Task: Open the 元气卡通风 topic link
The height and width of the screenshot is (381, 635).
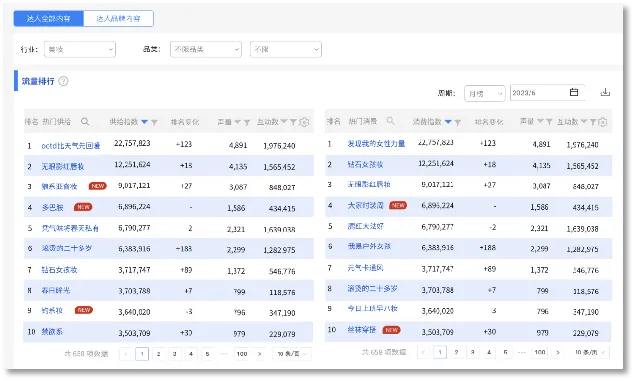Action: click(365, 268)
